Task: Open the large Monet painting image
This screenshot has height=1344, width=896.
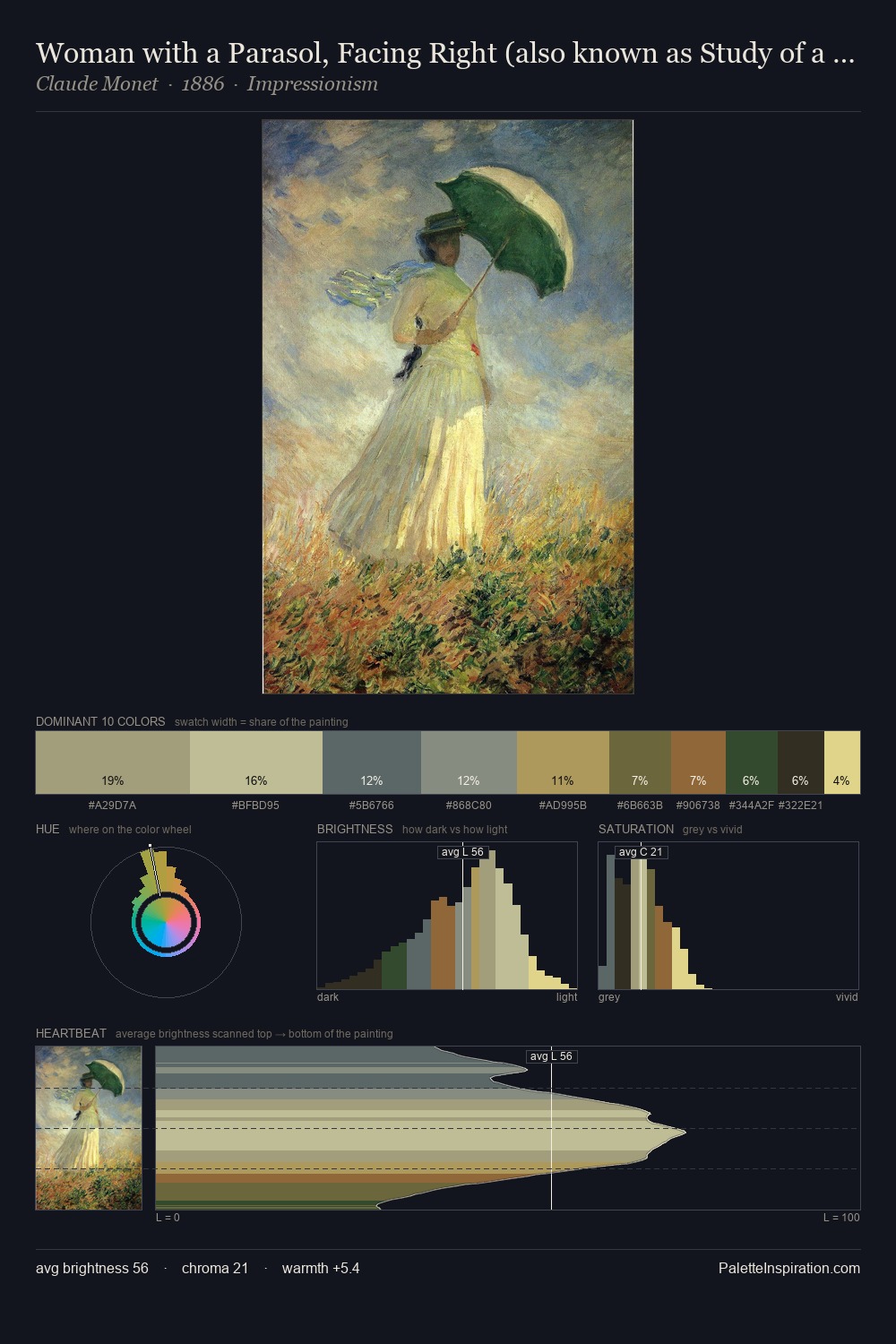Action: coord(448,407)
